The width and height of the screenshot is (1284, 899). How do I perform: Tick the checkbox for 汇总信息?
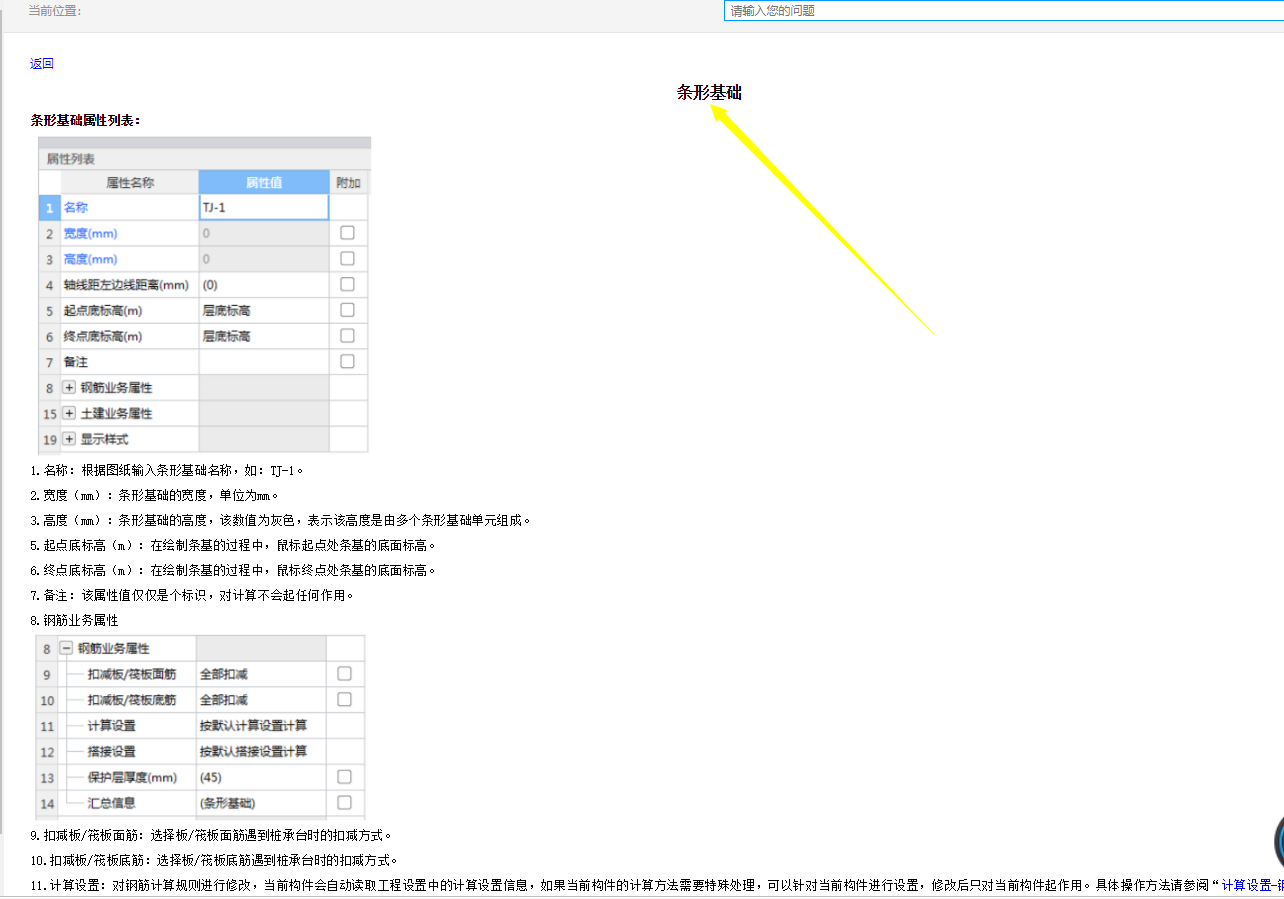344,802
